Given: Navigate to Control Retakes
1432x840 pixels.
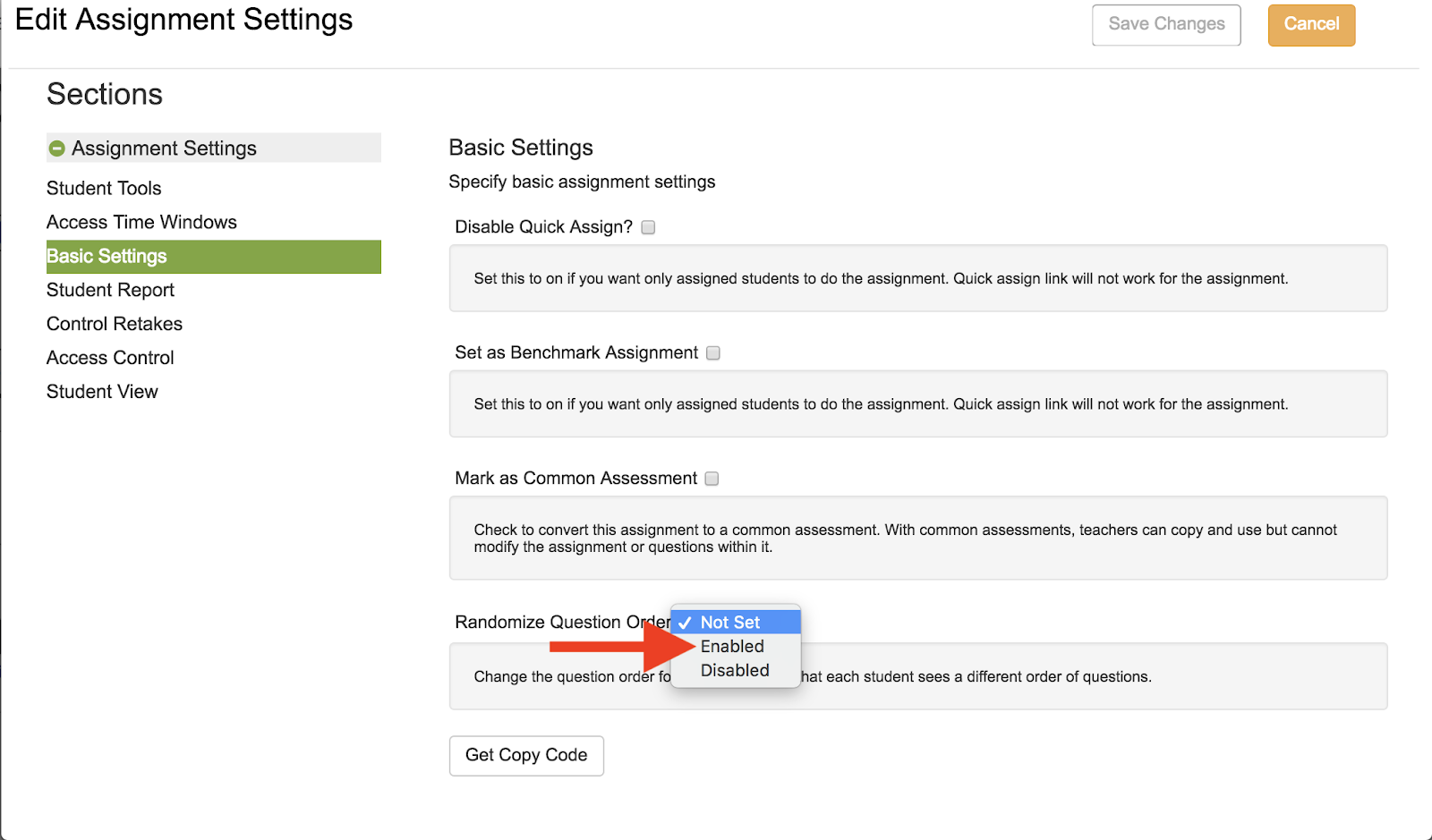Looking at the screenshot, I should (x=115, y=325).
